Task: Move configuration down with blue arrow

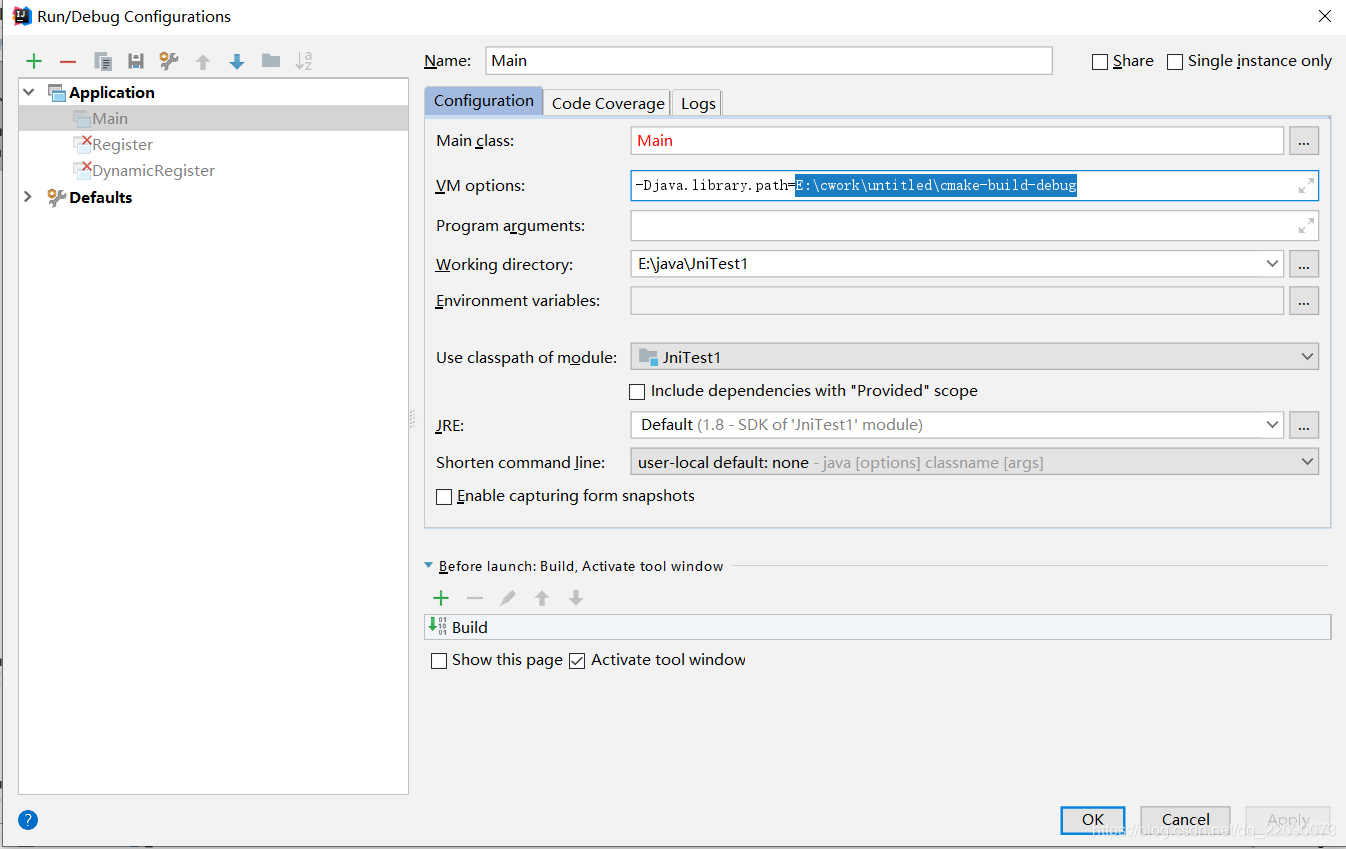Action: (x=237, y=62)
